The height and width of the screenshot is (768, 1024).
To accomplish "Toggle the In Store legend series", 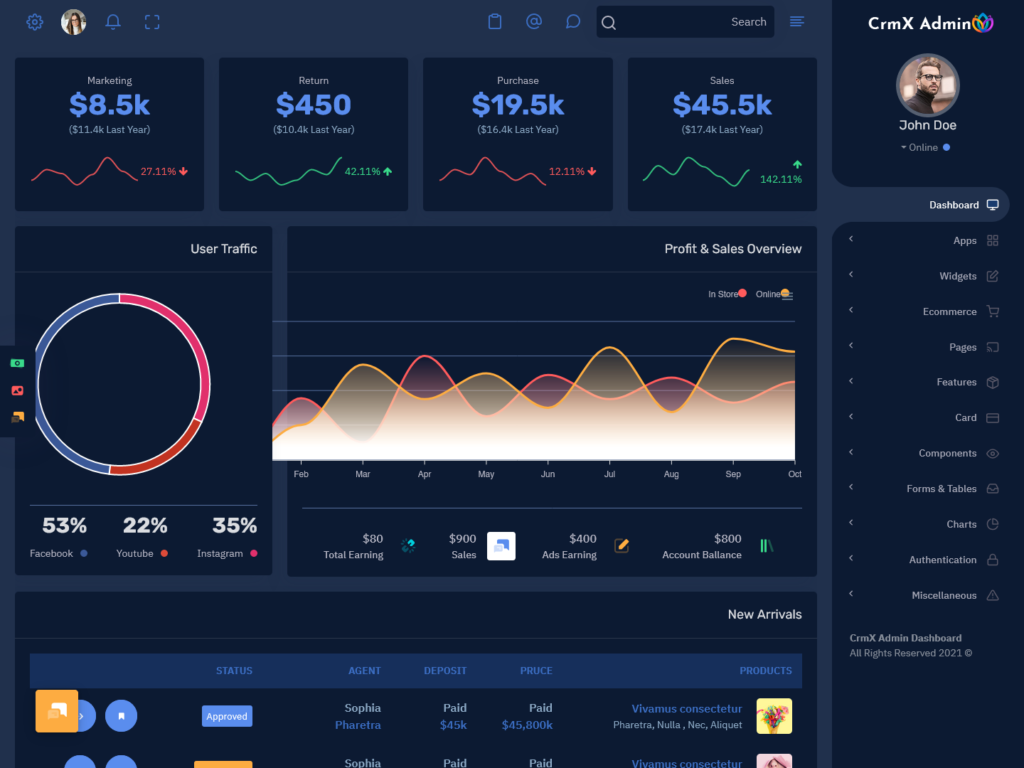I will click(x=727, y=294).
